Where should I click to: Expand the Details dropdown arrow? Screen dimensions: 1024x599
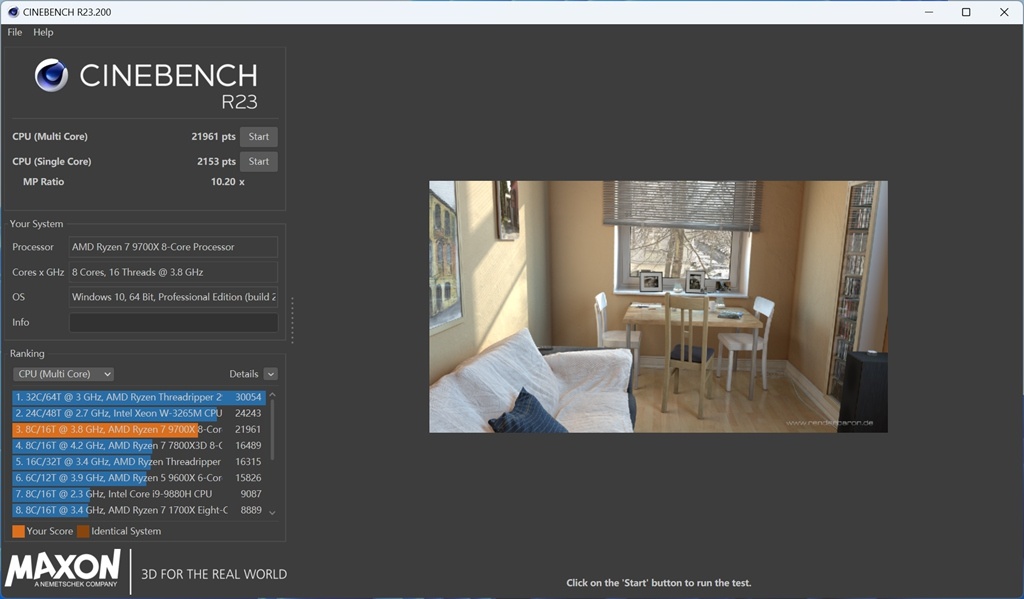[270, 374]
